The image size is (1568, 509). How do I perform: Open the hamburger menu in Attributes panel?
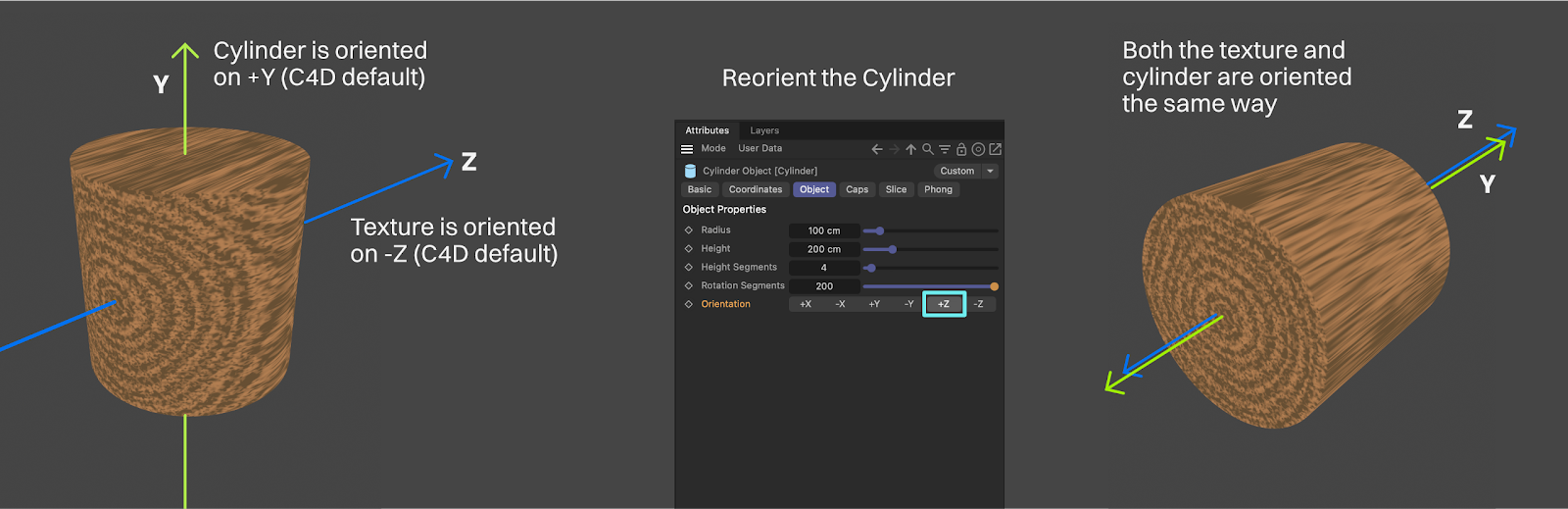[x=687, y=149]
